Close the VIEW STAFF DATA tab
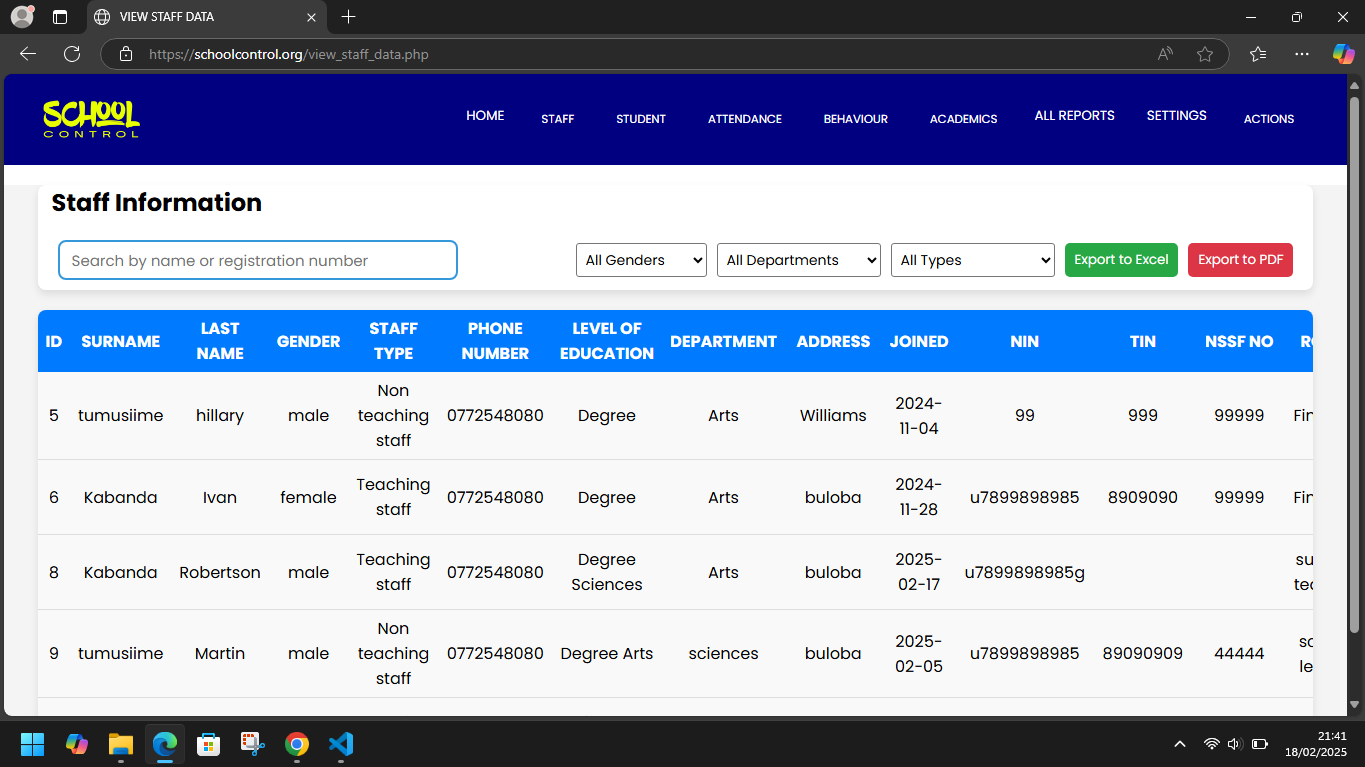Viewport: 1365px width, 767px height. click(311, 17)
